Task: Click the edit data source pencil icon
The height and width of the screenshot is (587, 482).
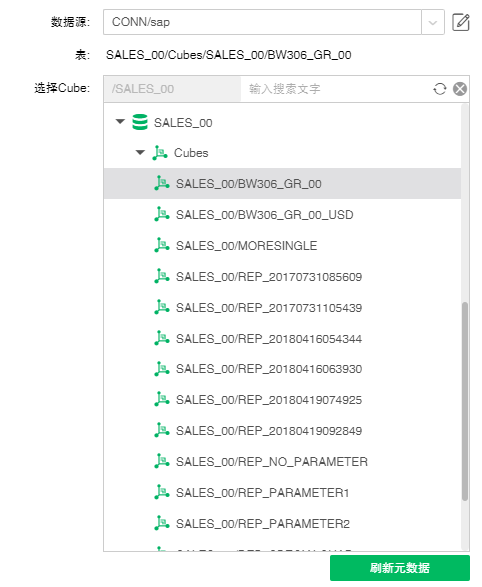Action: click(x=461, y=22)
